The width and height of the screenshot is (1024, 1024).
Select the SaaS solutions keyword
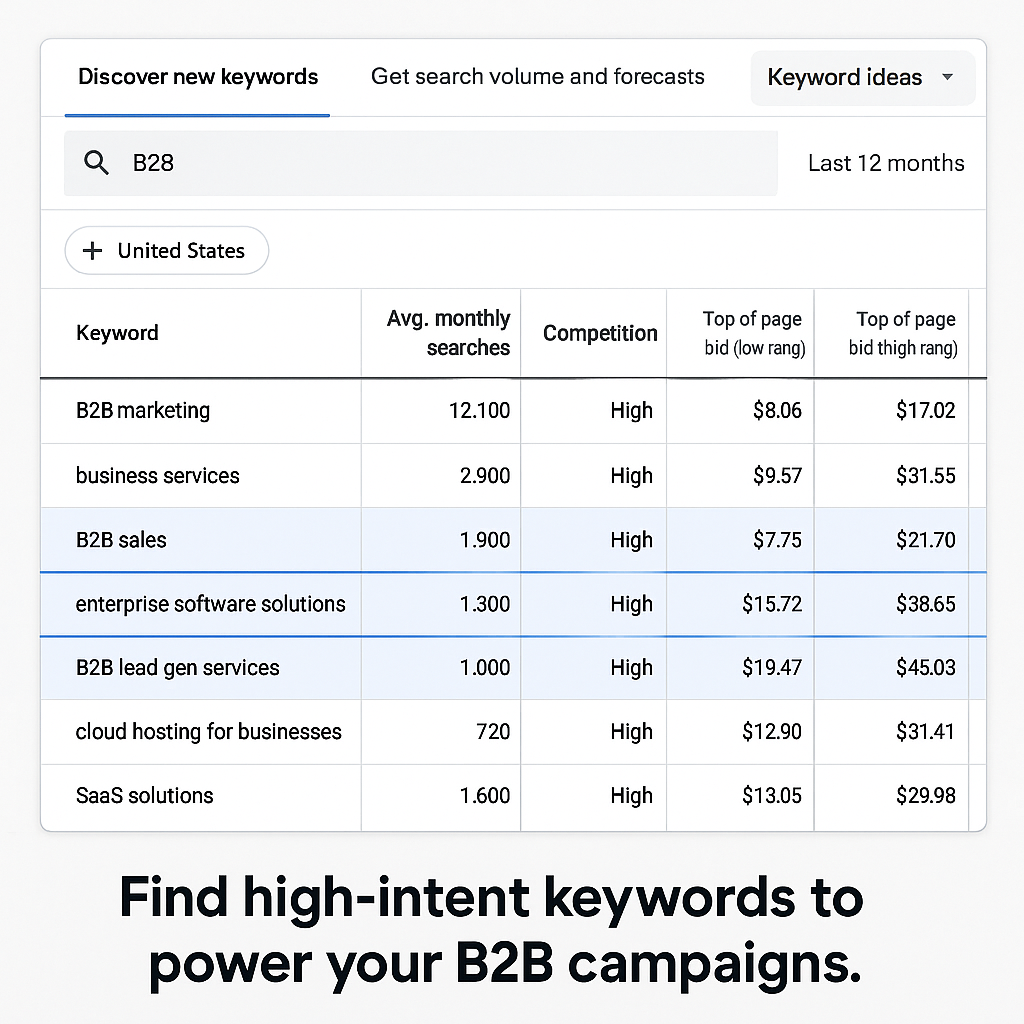point(144,796)
